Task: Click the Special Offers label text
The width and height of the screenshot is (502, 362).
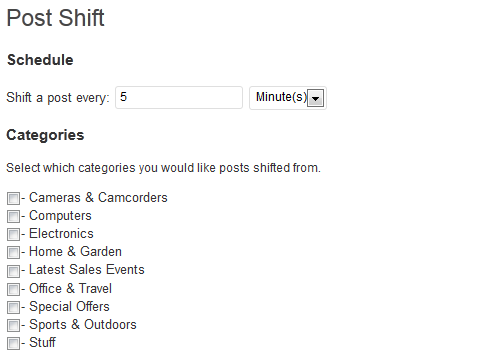Action: click(69, 306)
